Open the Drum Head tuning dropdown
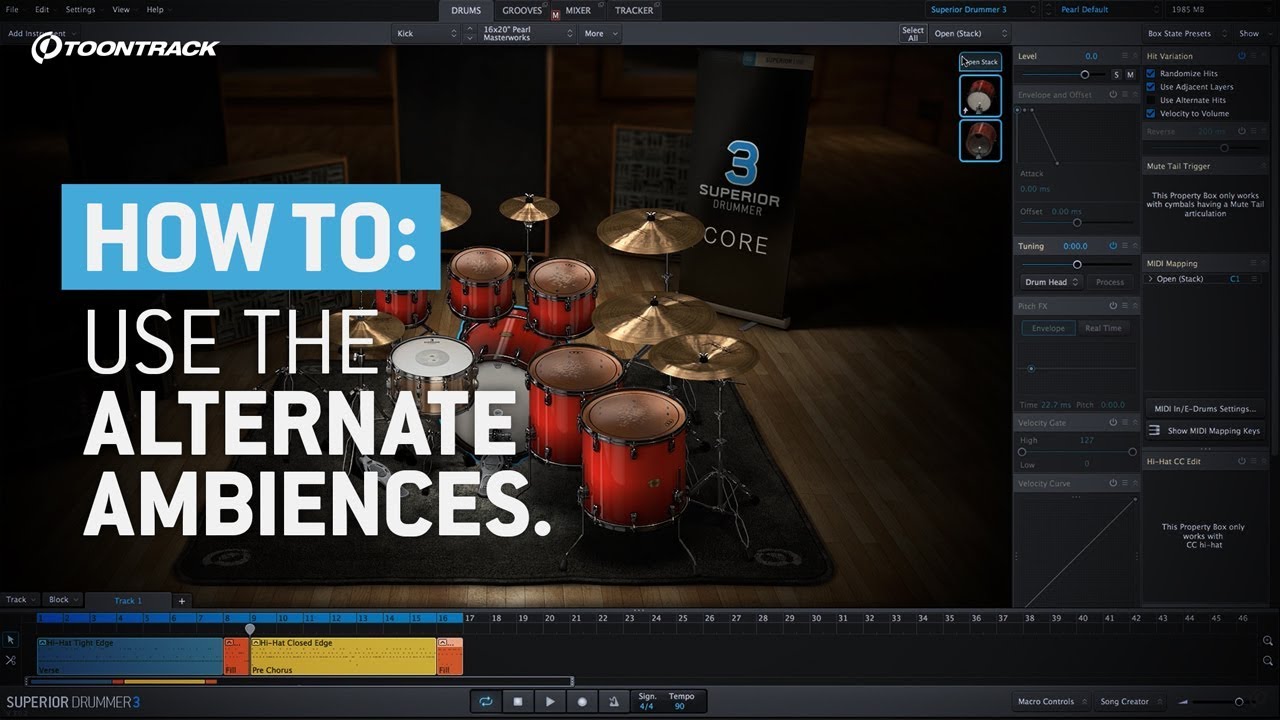1280x720 pixels. click(x=1051, y=282)
